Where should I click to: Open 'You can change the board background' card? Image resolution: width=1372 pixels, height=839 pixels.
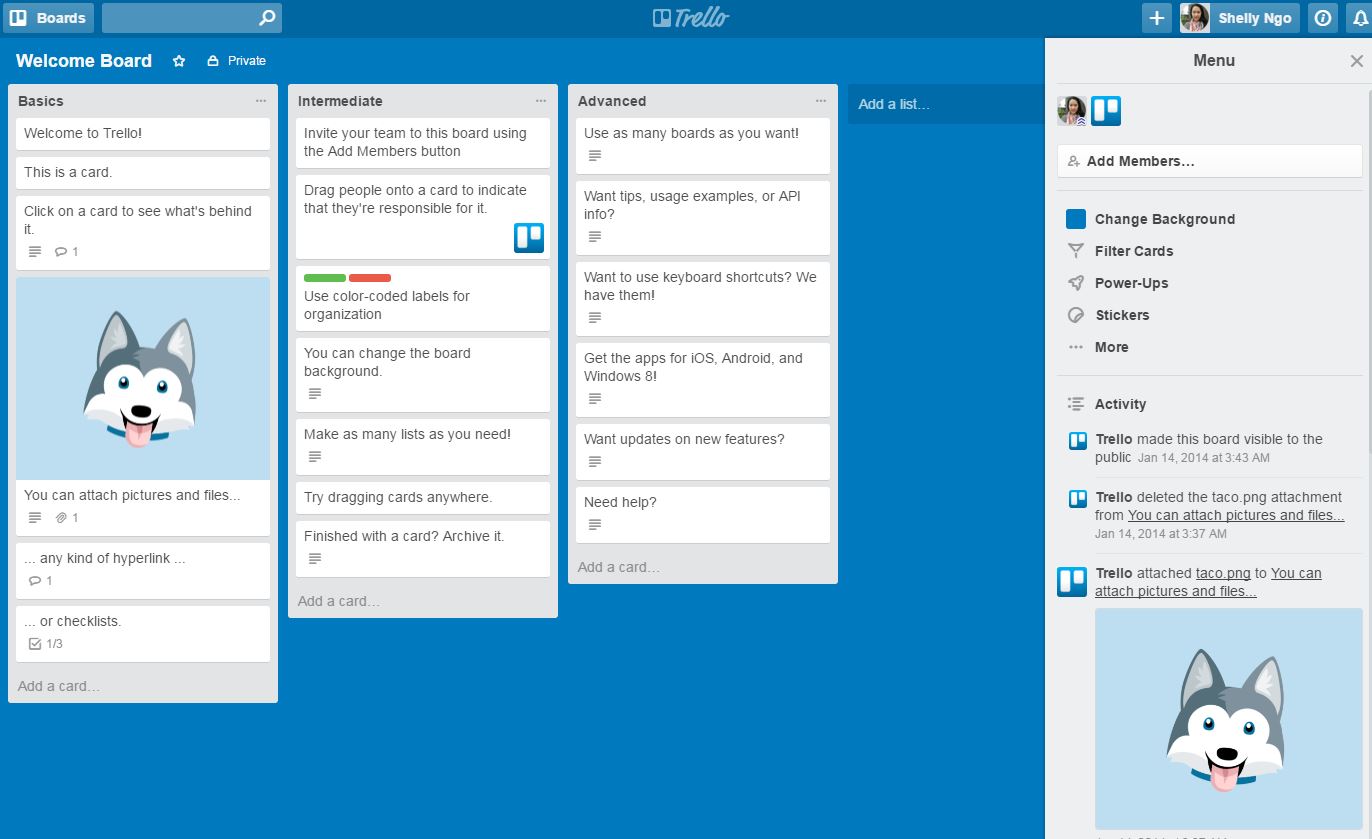pos(423,375)
